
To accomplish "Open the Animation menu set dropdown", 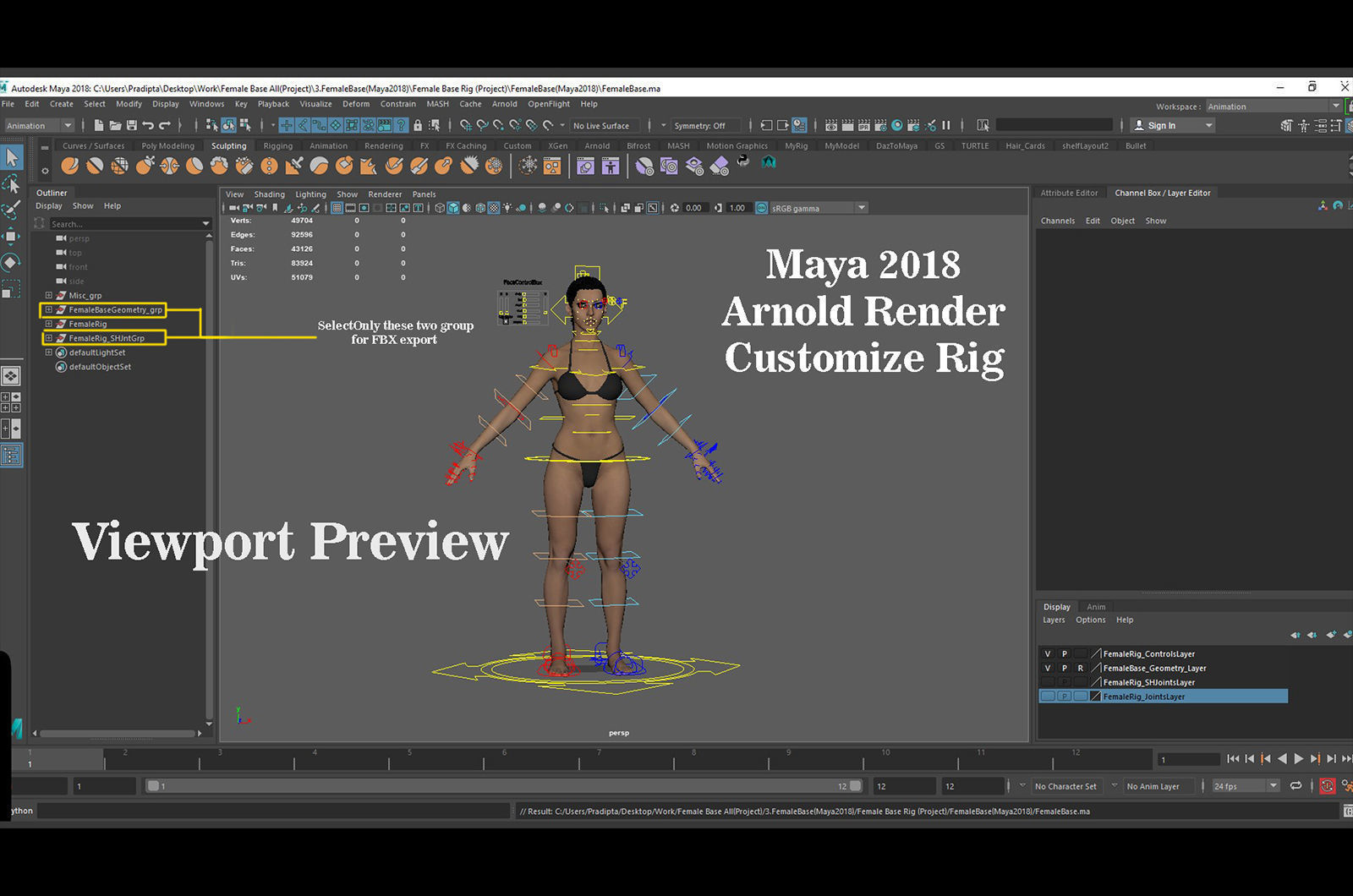I will coord(39,125).
